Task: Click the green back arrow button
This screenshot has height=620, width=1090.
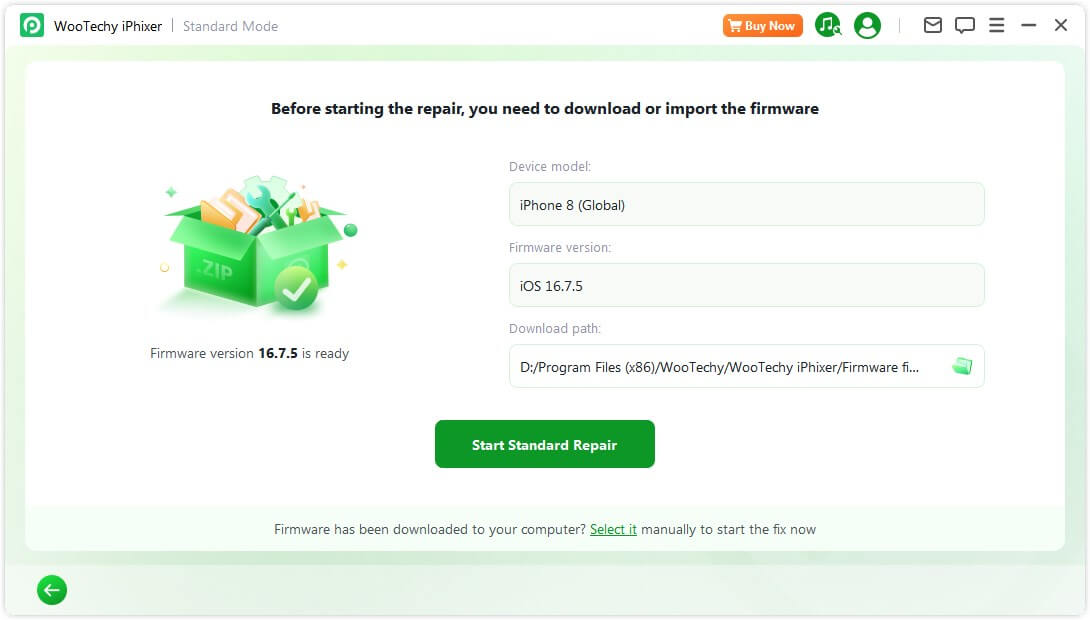Action: point(52,591)
